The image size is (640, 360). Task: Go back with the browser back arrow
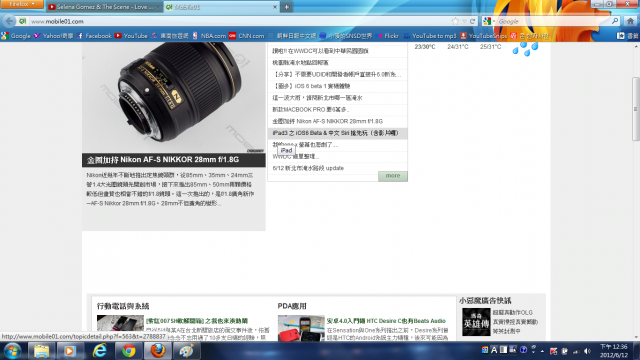(9, 21)
